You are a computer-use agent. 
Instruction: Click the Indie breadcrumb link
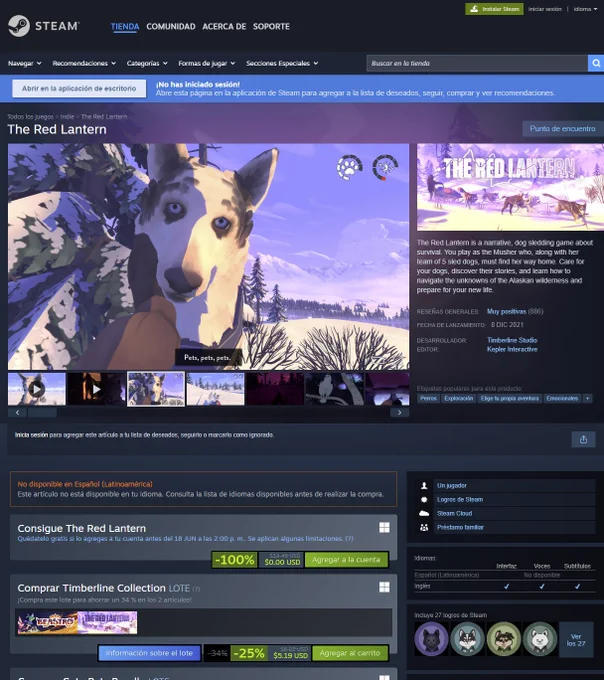click(x=67, y=117)
